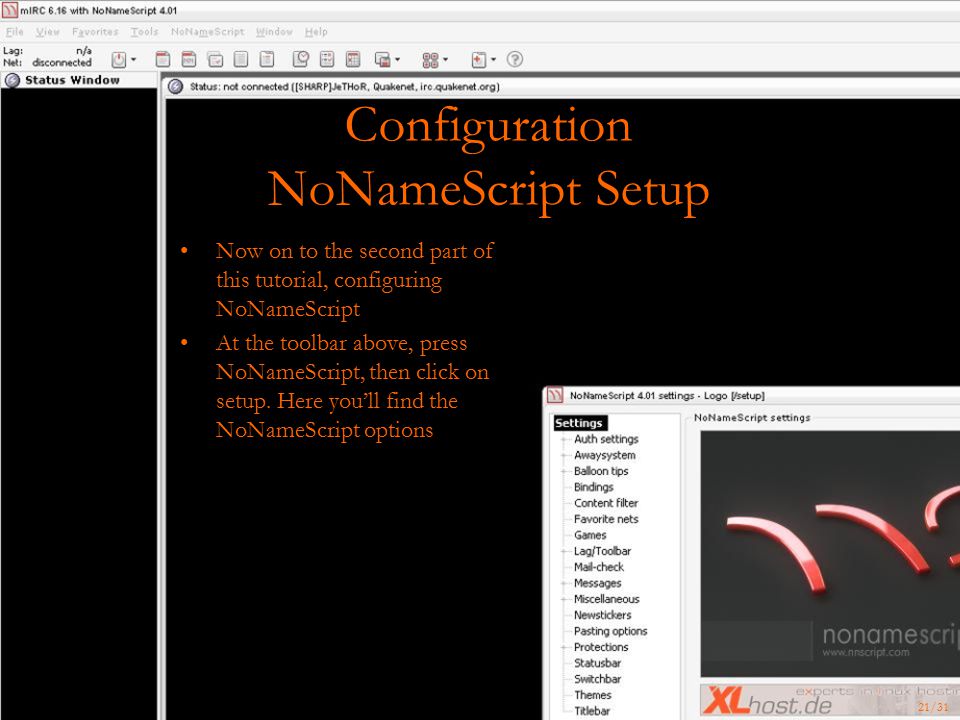
Task: Expand the Awaysystem tree node
Action: tap(564, 455)
